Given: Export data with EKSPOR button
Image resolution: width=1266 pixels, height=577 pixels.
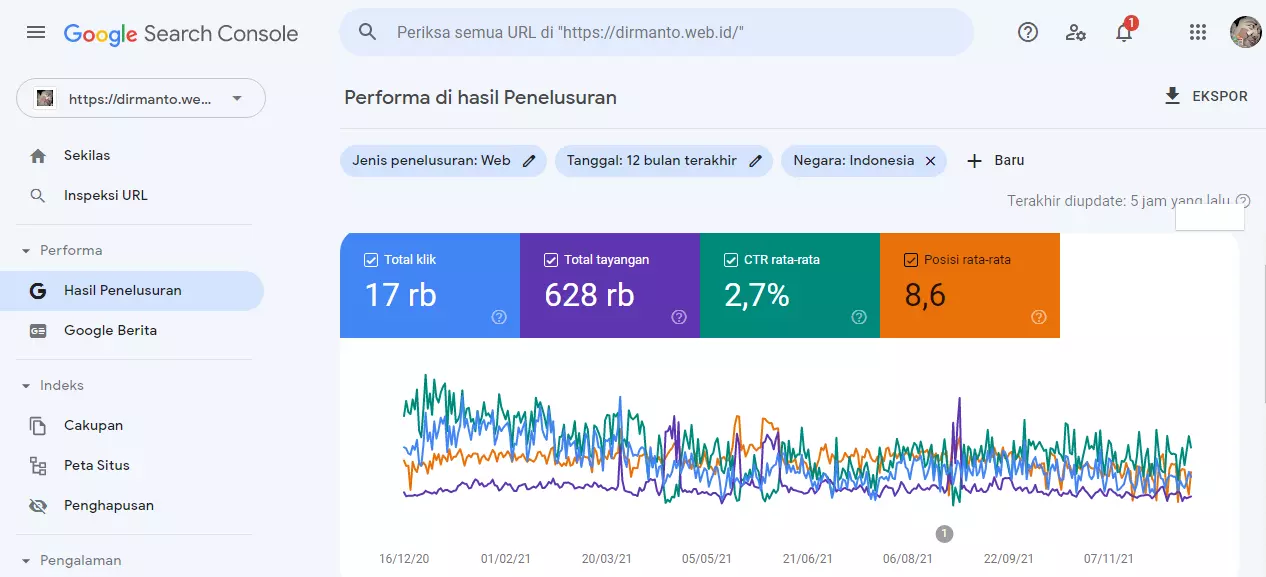Looking at the screenshot, I should (x=1206, y=96).
